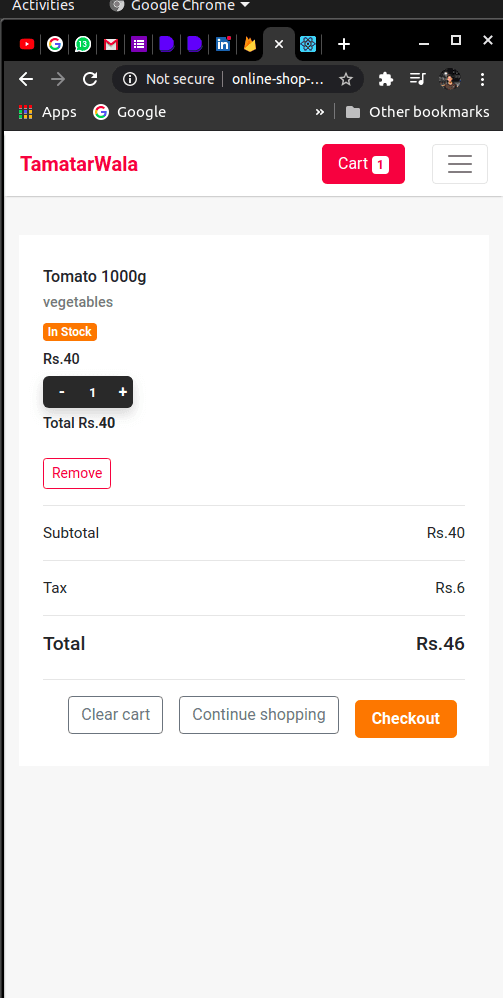This screenshot has height=998, width=503.
Task: Open the Cart button in header
Action: [364, 164]
